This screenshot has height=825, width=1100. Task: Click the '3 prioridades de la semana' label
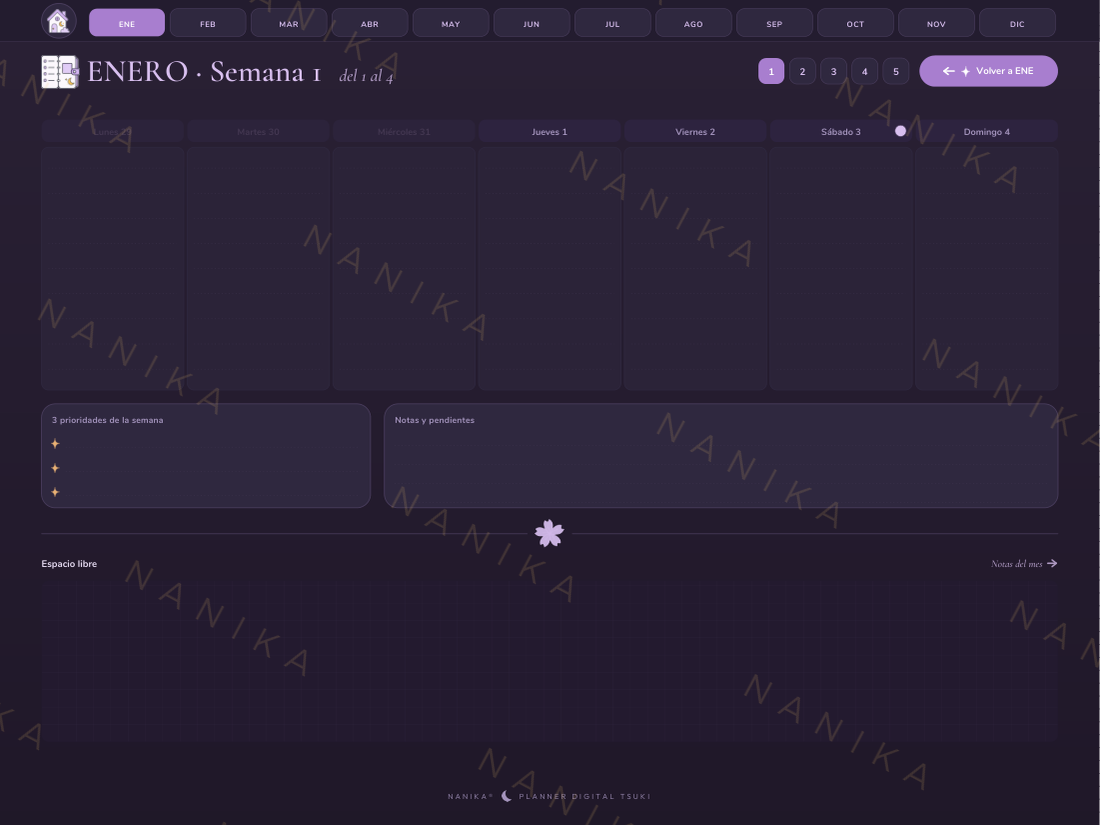click(x=107, y=420)
